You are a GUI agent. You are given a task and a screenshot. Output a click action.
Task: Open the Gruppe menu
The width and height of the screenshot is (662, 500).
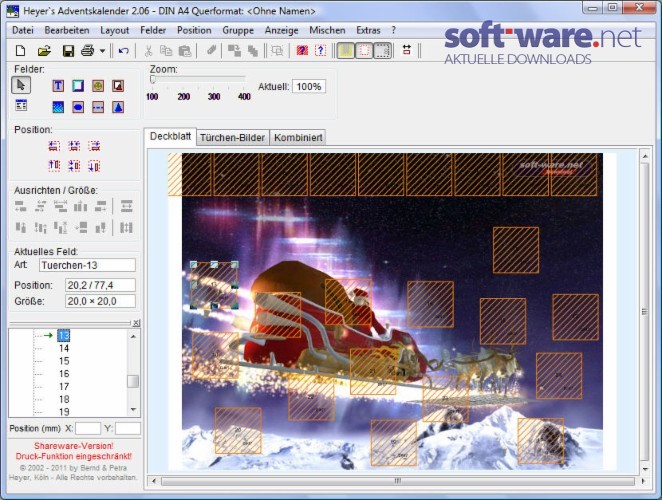pos(238,30)
